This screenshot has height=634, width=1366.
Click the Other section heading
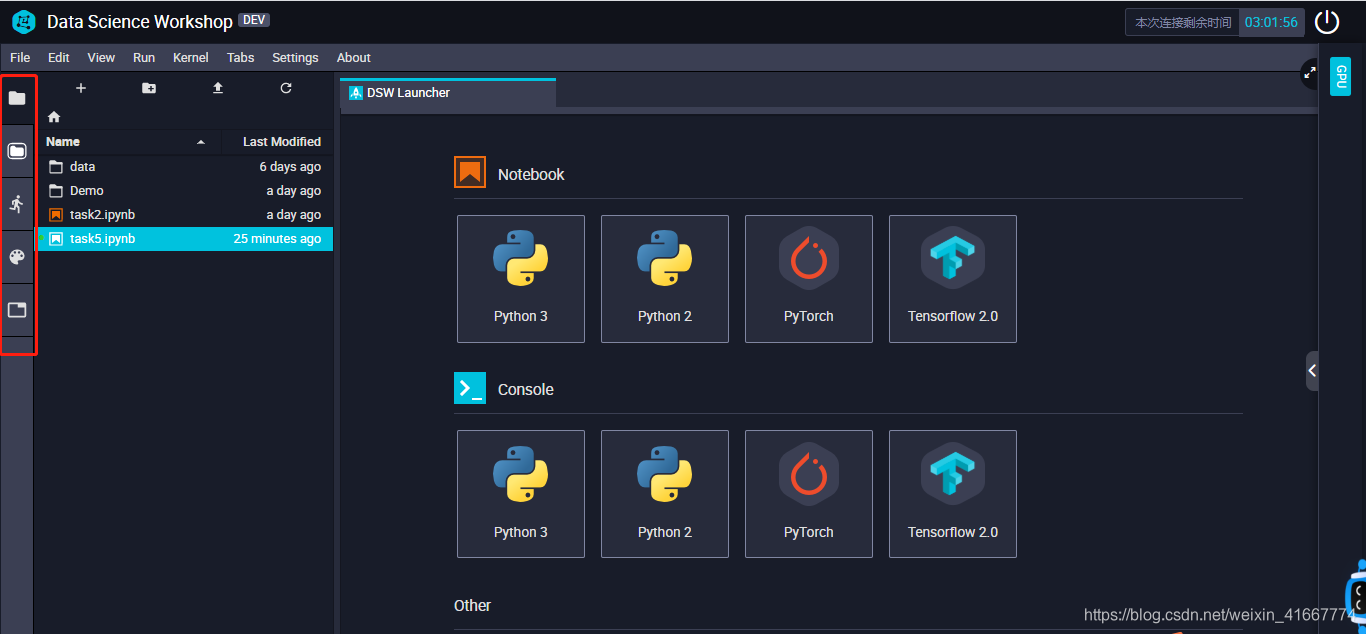pos(472,605)
